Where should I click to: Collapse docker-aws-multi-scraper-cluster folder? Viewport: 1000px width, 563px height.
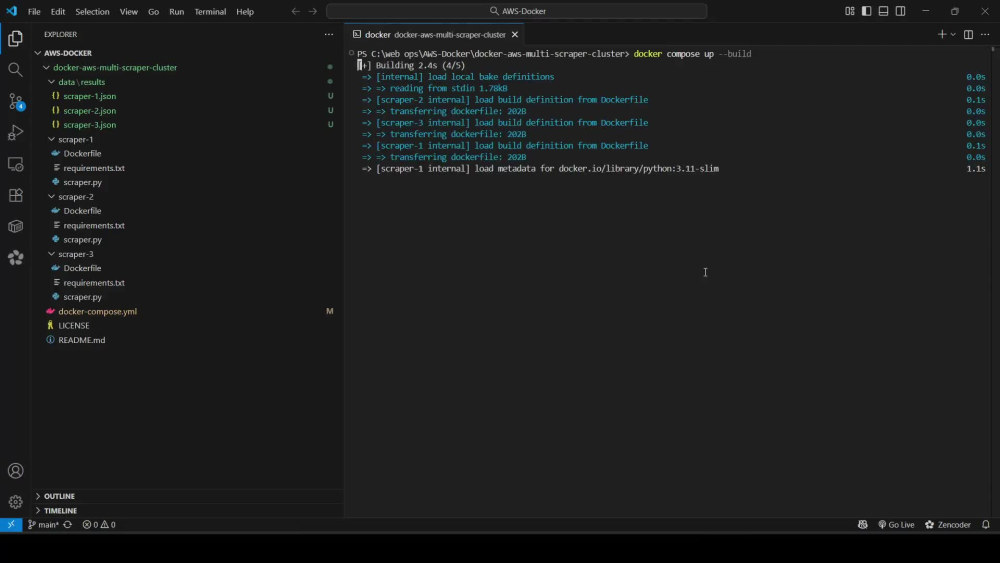pos(46,68)
